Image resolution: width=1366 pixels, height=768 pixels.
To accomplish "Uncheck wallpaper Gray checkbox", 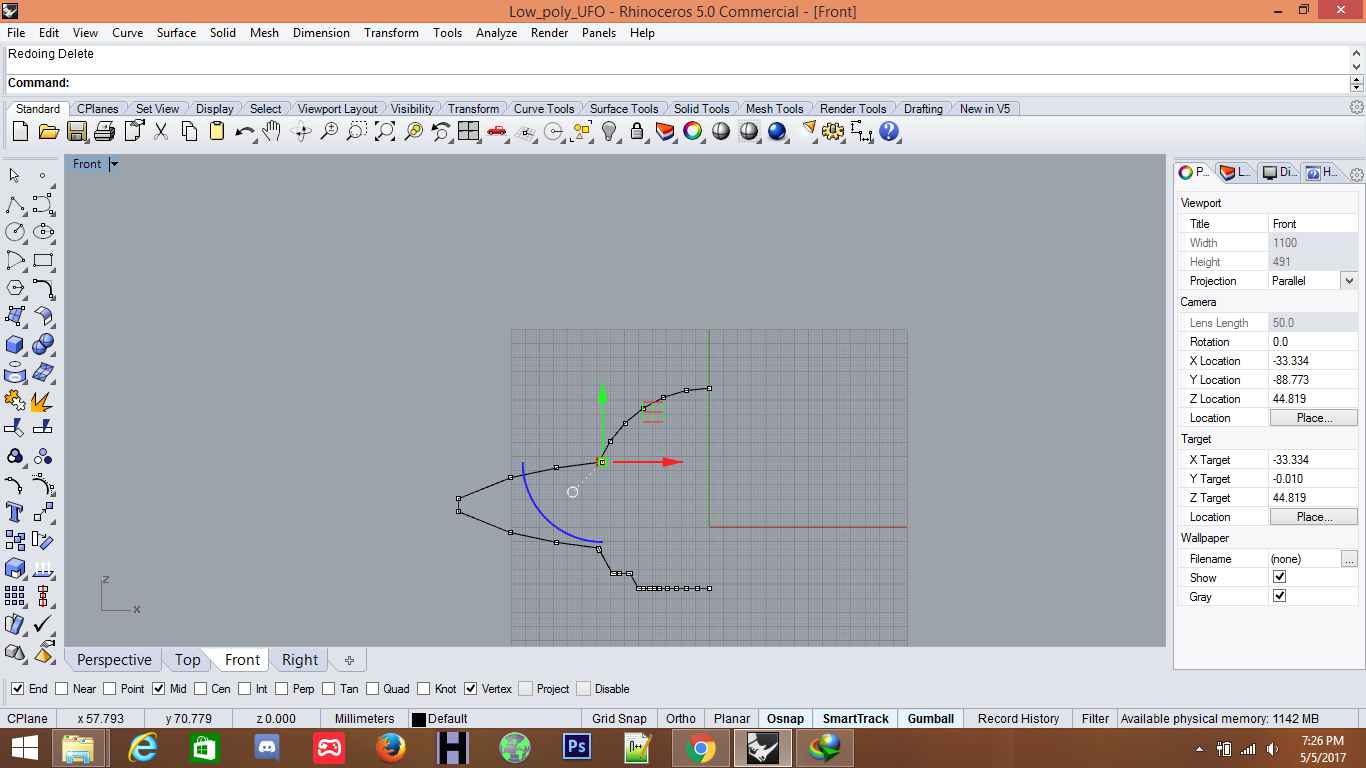I will [1279, 596].
